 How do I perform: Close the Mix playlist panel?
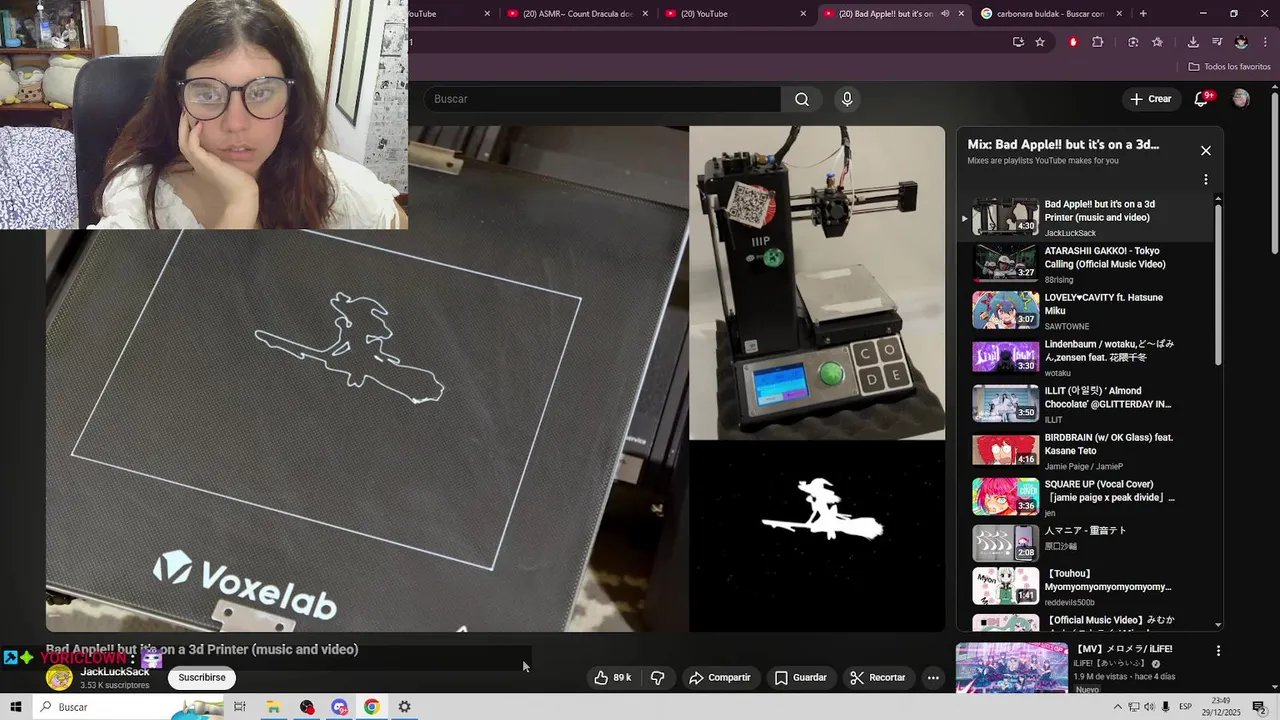(1206, 151)
